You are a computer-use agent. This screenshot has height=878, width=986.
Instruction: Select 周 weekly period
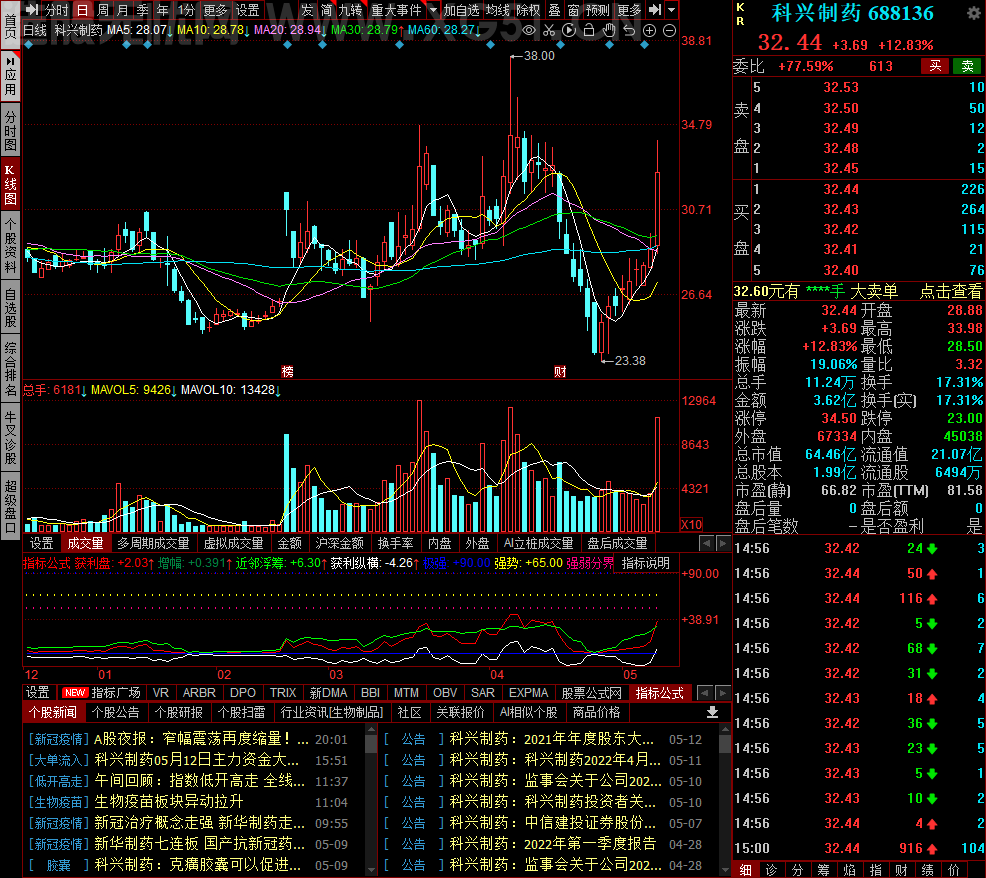click(102, 10)
